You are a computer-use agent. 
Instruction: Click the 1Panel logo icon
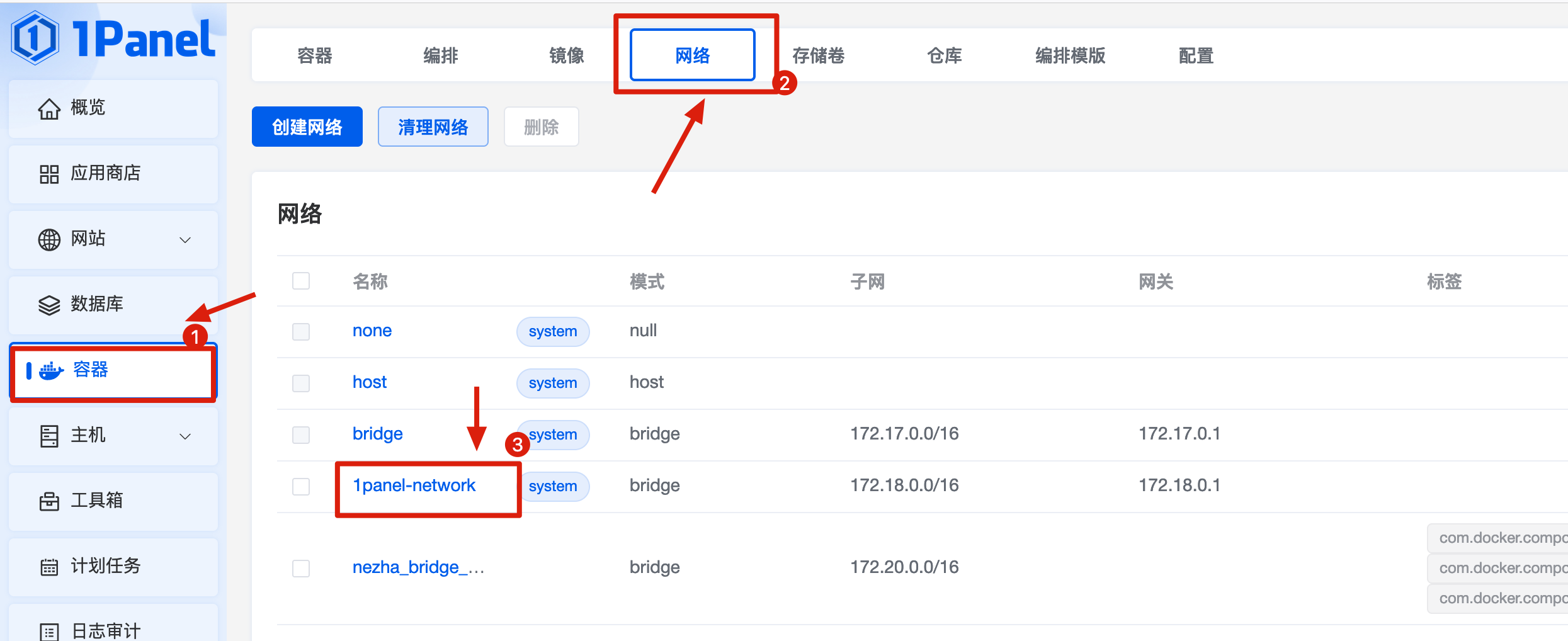click(x=35, y=38)
